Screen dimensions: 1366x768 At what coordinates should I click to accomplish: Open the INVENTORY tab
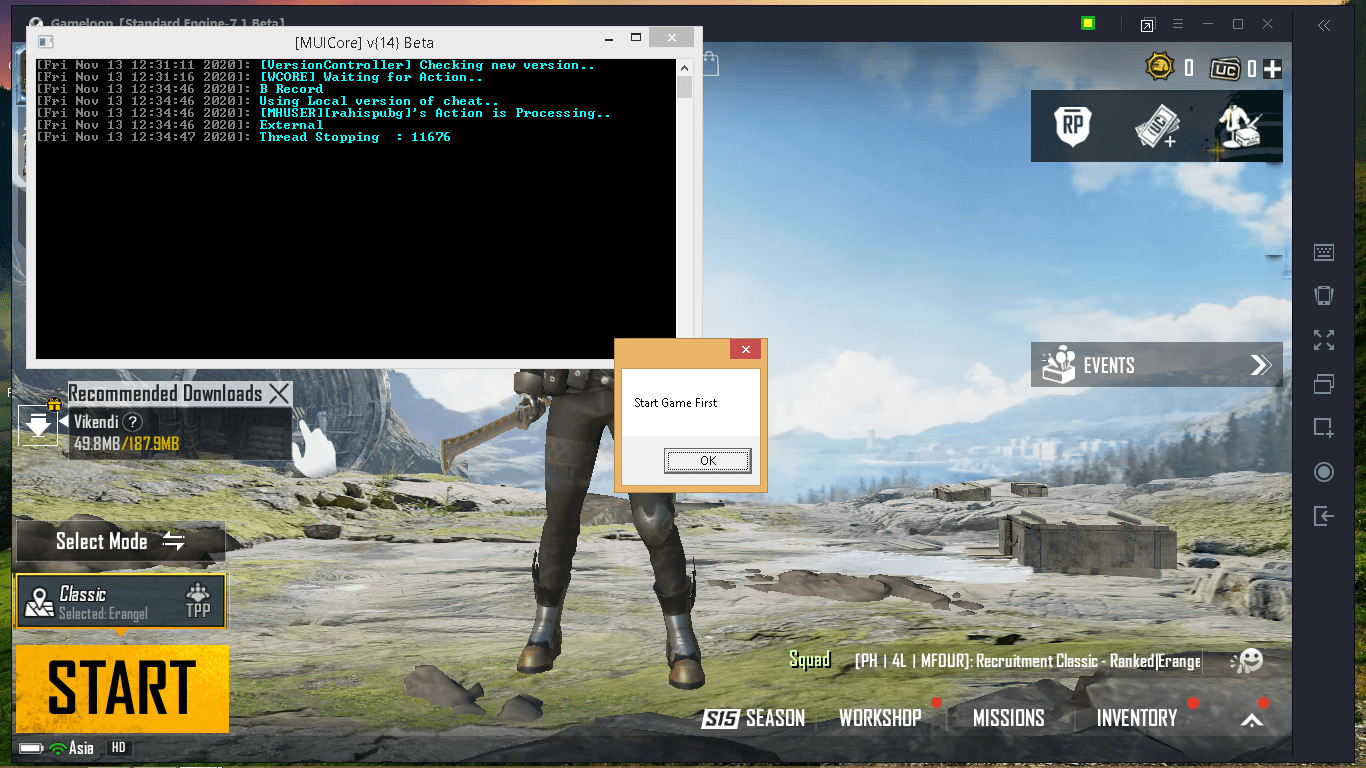tap(1137, 718)
